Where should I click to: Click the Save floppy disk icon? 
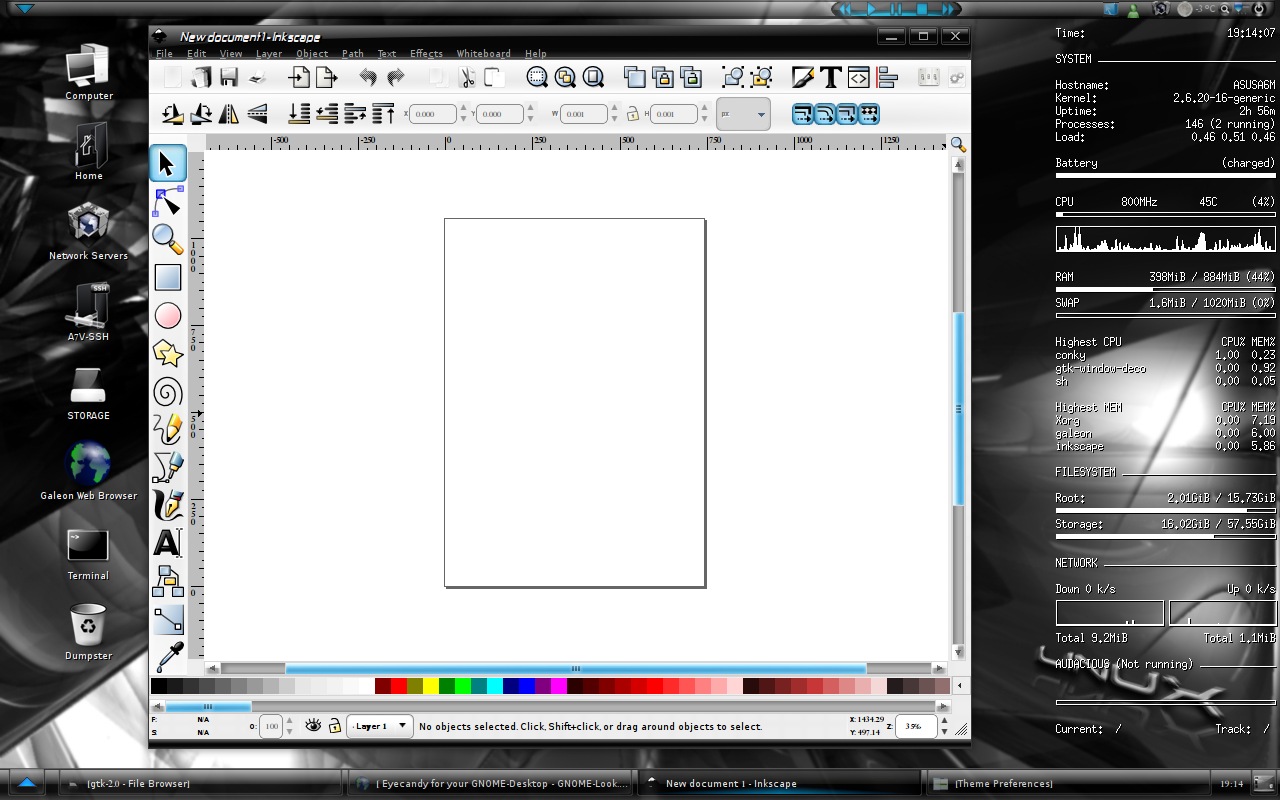229,77
